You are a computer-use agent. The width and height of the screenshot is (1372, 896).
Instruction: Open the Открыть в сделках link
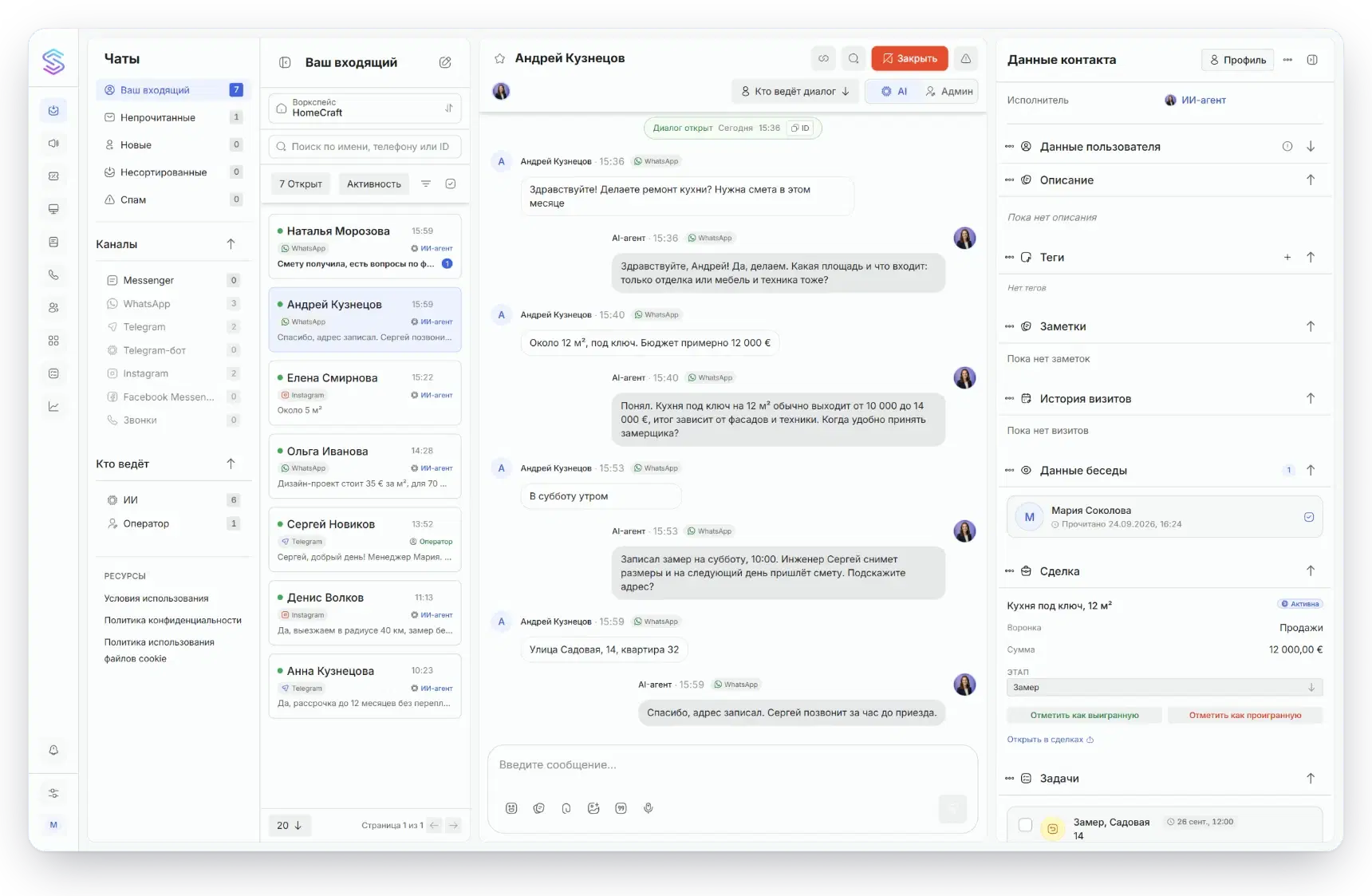click(x=1050, y=740)
